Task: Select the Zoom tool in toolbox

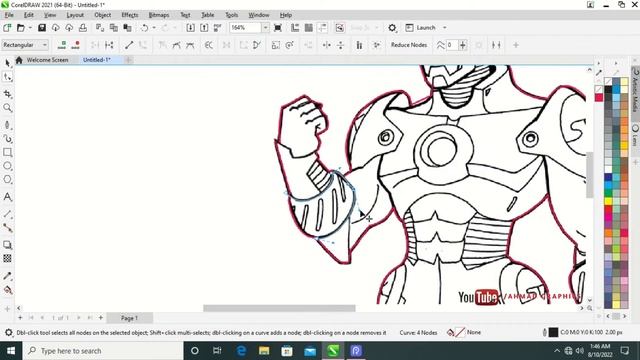Action: tap(7, 108)
